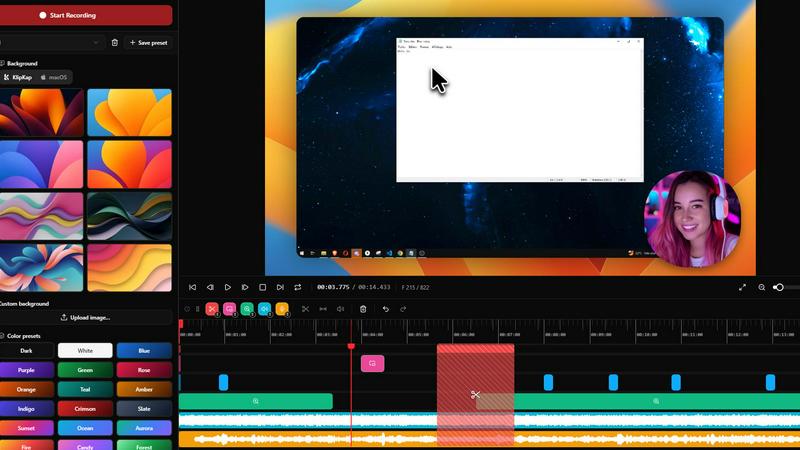Add a zoom effect with green magnifier button
800x450 pixels.
coord(247,309)
